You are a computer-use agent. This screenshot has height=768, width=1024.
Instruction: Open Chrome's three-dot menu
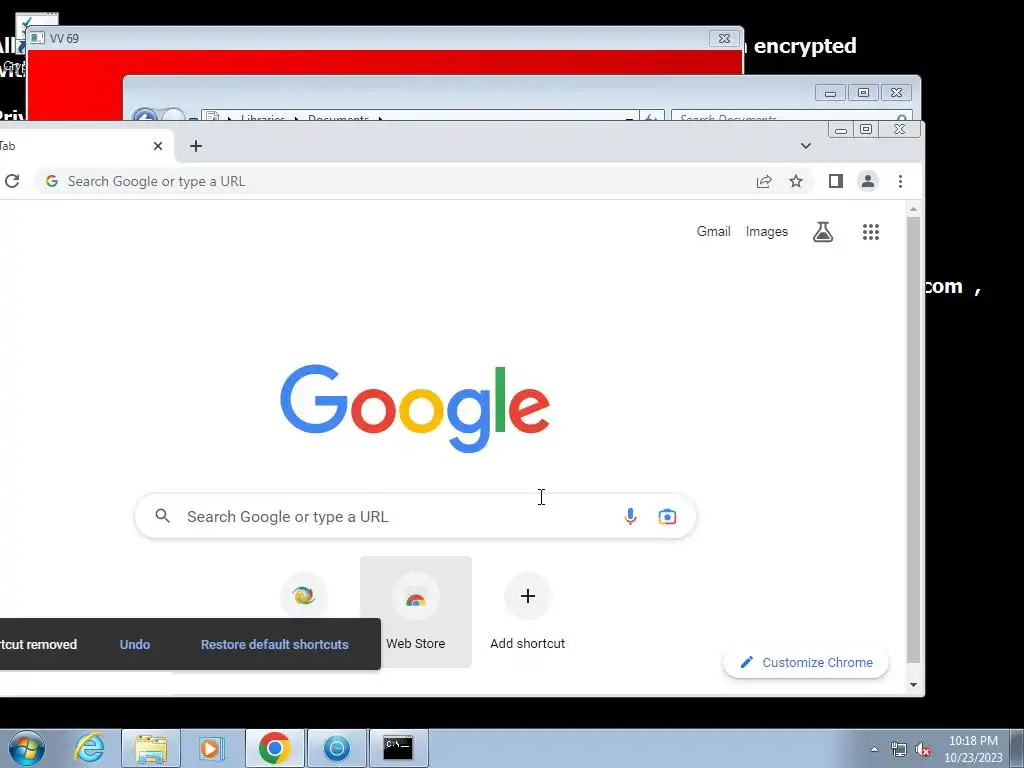(900, 181)
